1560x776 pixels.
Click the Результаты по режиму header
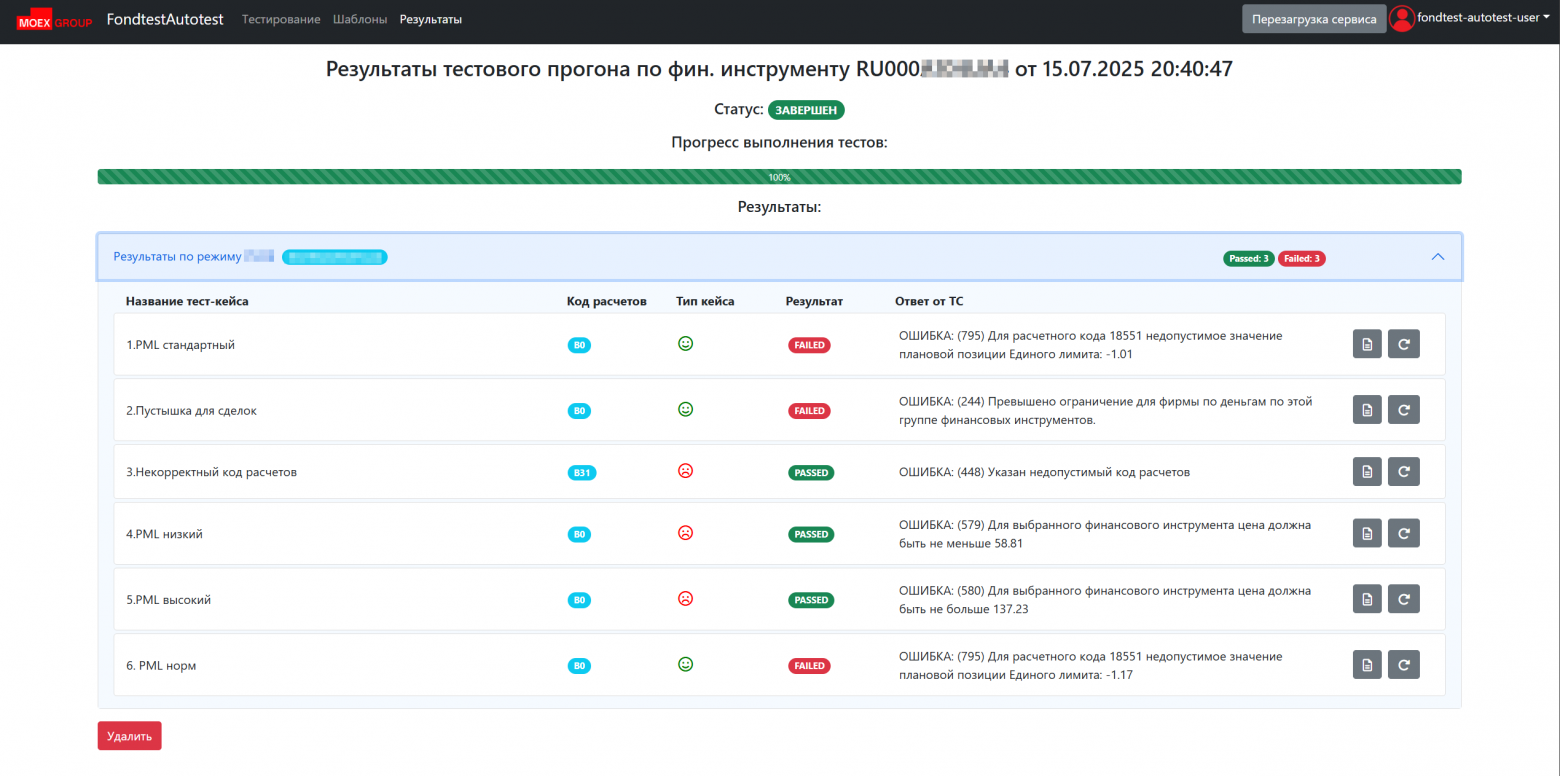click(x=178, y=257)
